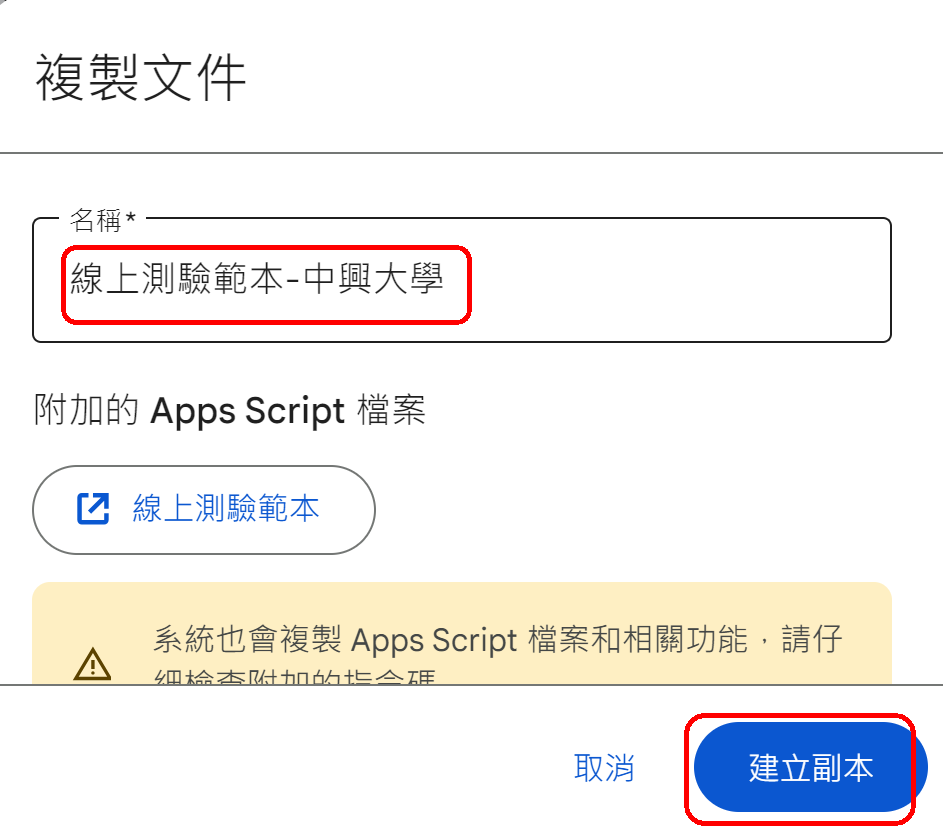Screen dimensions: 943x830
Task: Click the 名稱* field label
Action: 96,221
